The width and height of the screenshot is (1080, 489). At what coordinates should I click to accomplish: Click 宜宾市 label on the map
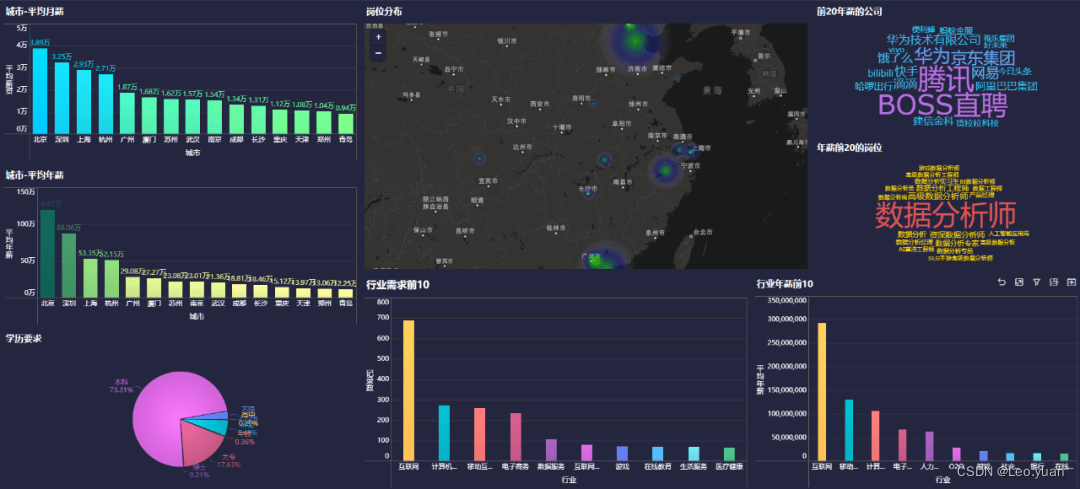pyautogui.click(x=488, y=181)
